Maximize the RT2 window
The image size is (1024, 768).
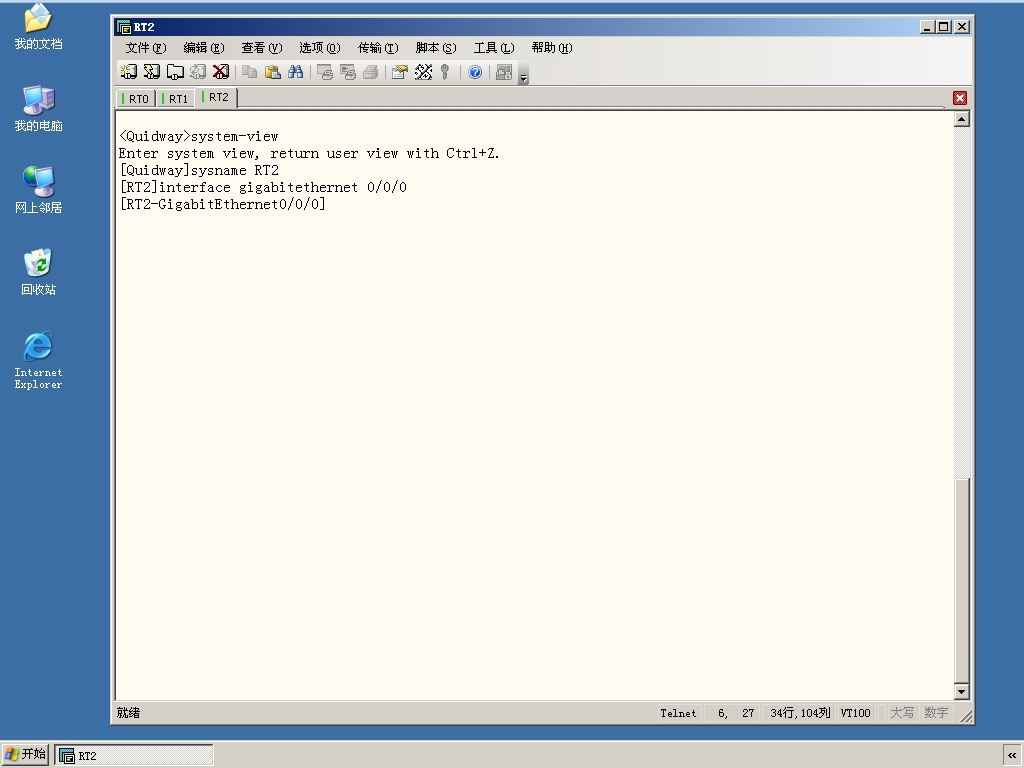[944, 27]
